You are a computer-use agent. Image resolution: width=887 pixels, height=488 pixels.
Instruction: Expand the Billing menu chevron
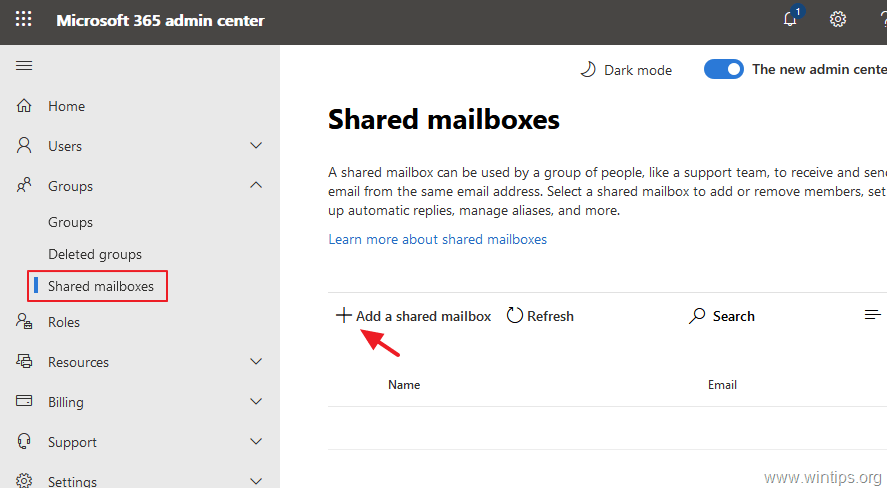tap(256, 401)
